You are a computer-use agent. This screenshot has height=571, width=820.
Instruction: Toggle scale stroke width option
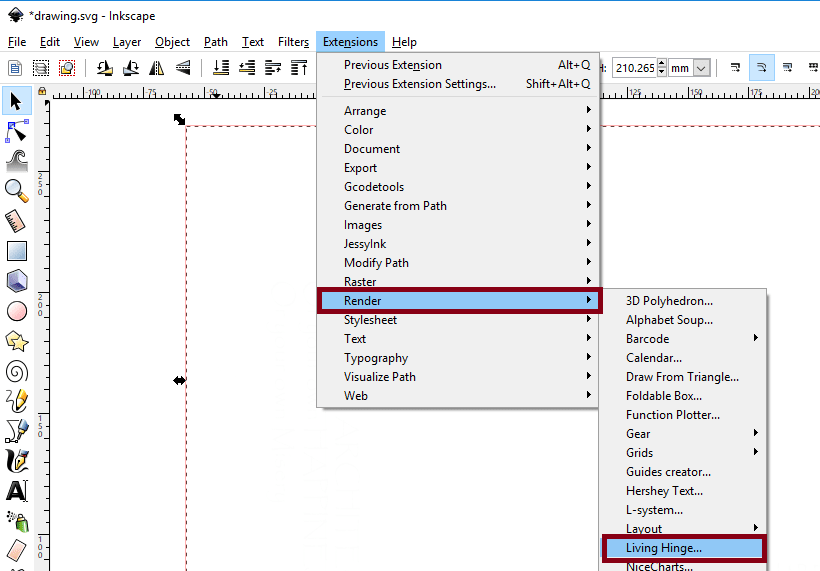click(735, 67)
